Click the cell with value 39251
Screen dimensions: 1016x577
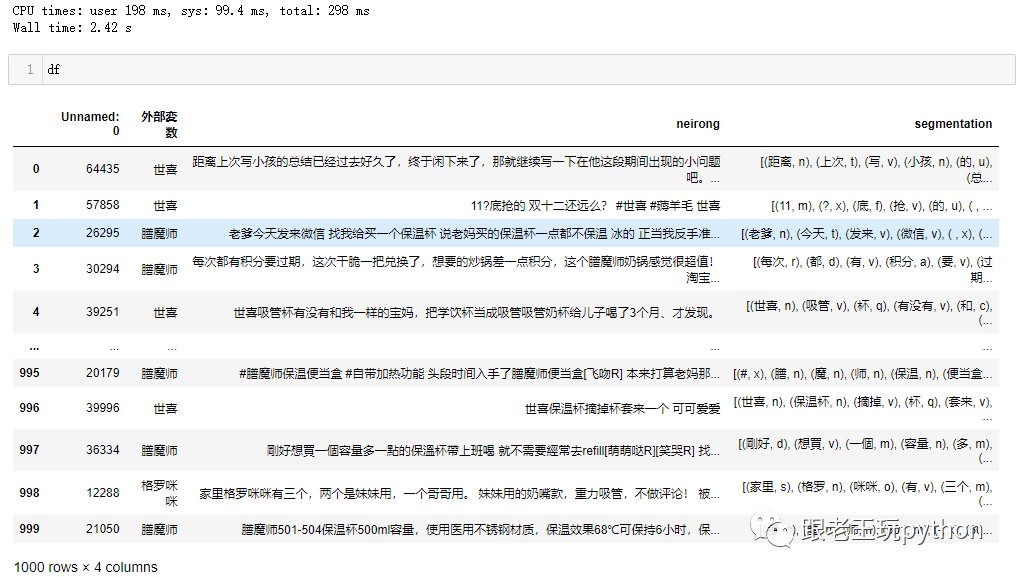coord(103,312)
